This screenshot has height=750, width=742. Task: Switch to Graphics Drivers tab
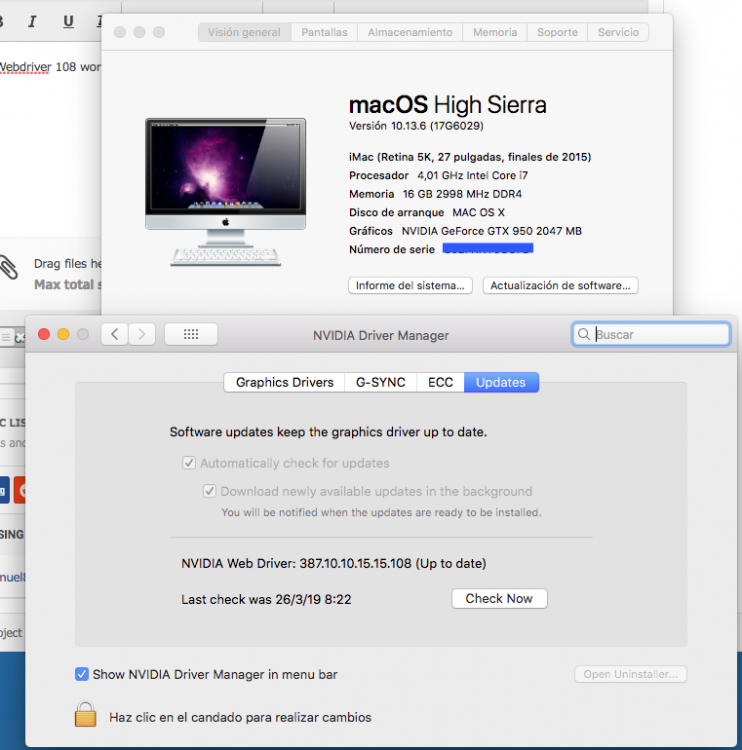[x=285, y=383]
